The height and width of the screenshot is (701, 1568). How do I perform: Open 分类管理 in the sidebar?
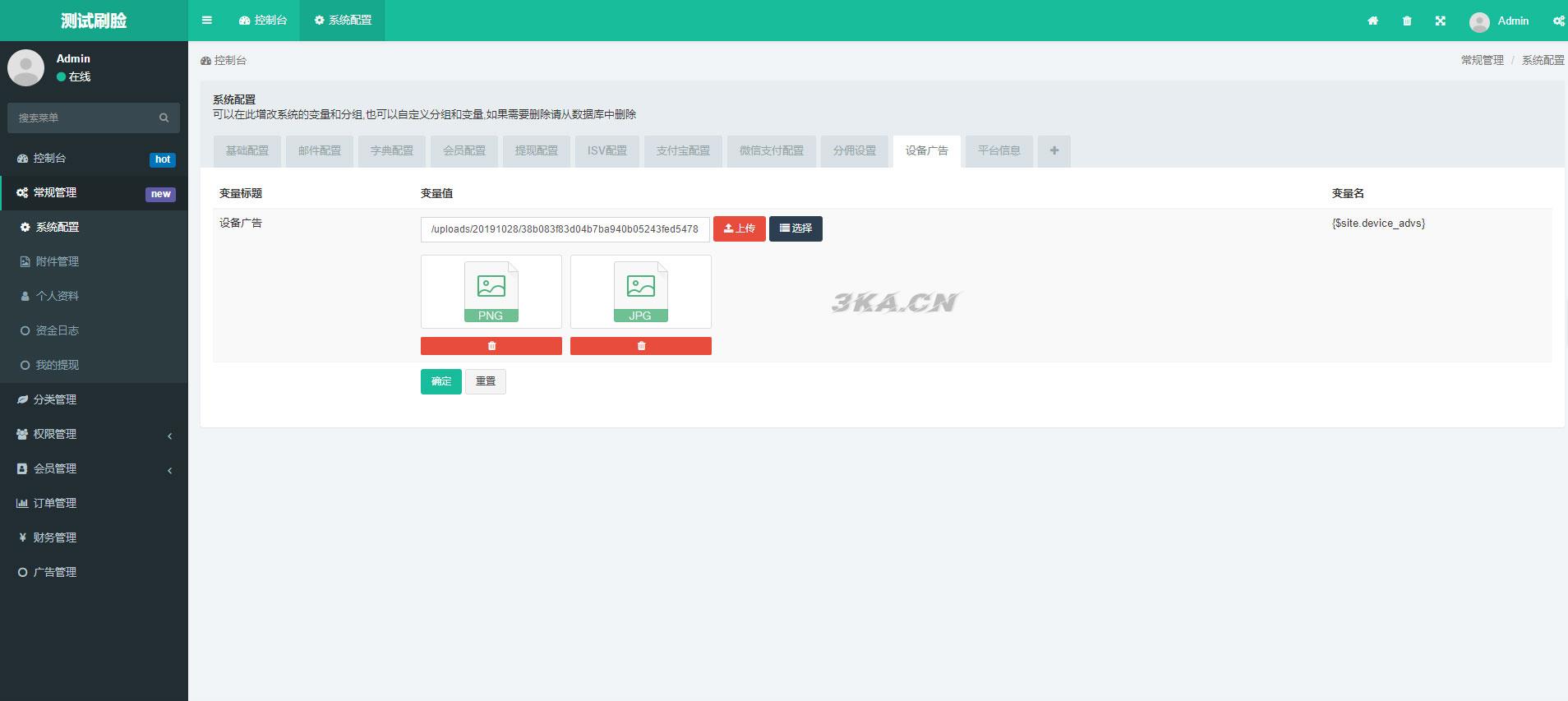point(94,400)
